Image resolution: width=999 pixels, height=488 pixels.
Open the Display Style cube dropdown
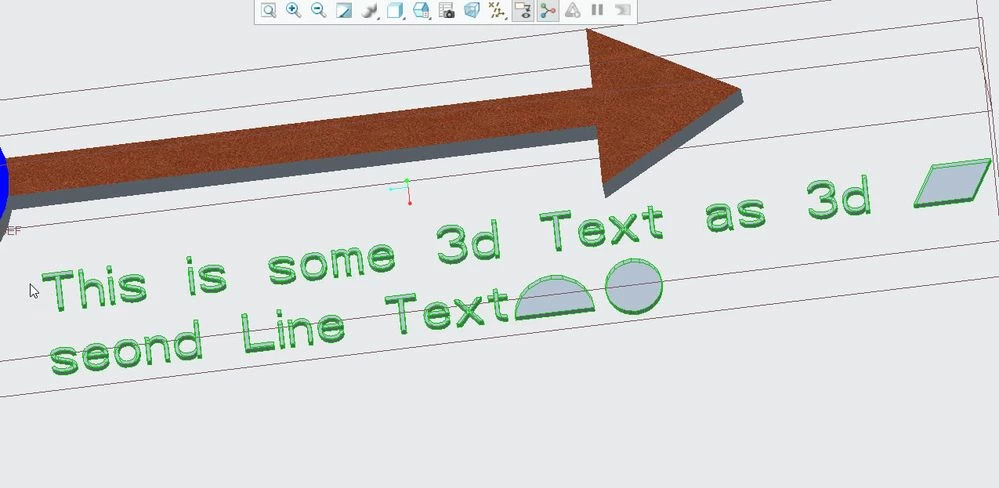coord(395,10)
